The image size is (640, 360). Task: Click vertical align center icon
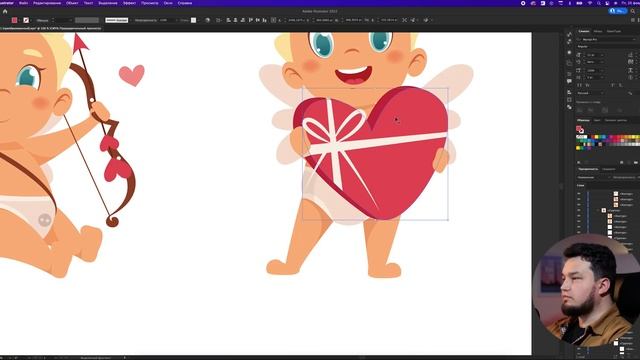(x=258, y=20)
